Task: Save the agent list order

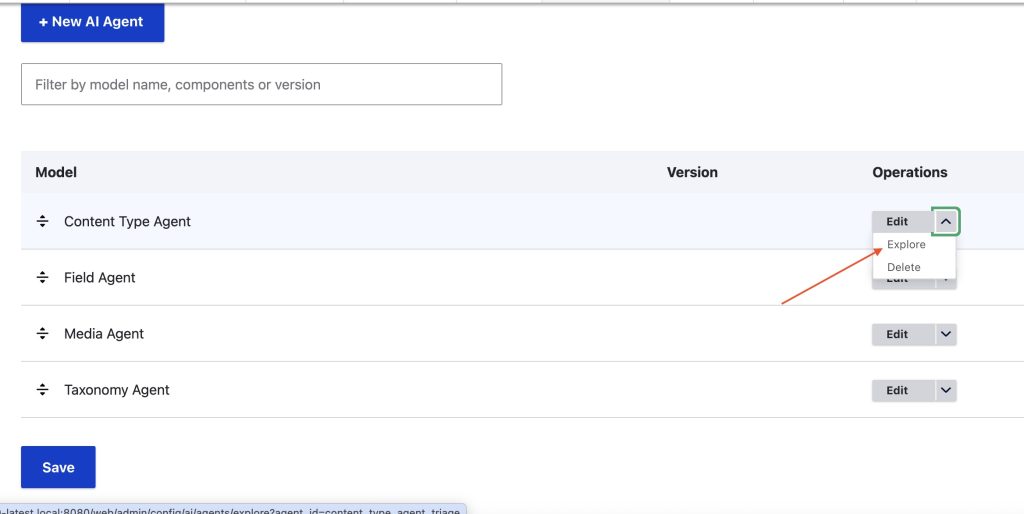Action: [58, 467]
